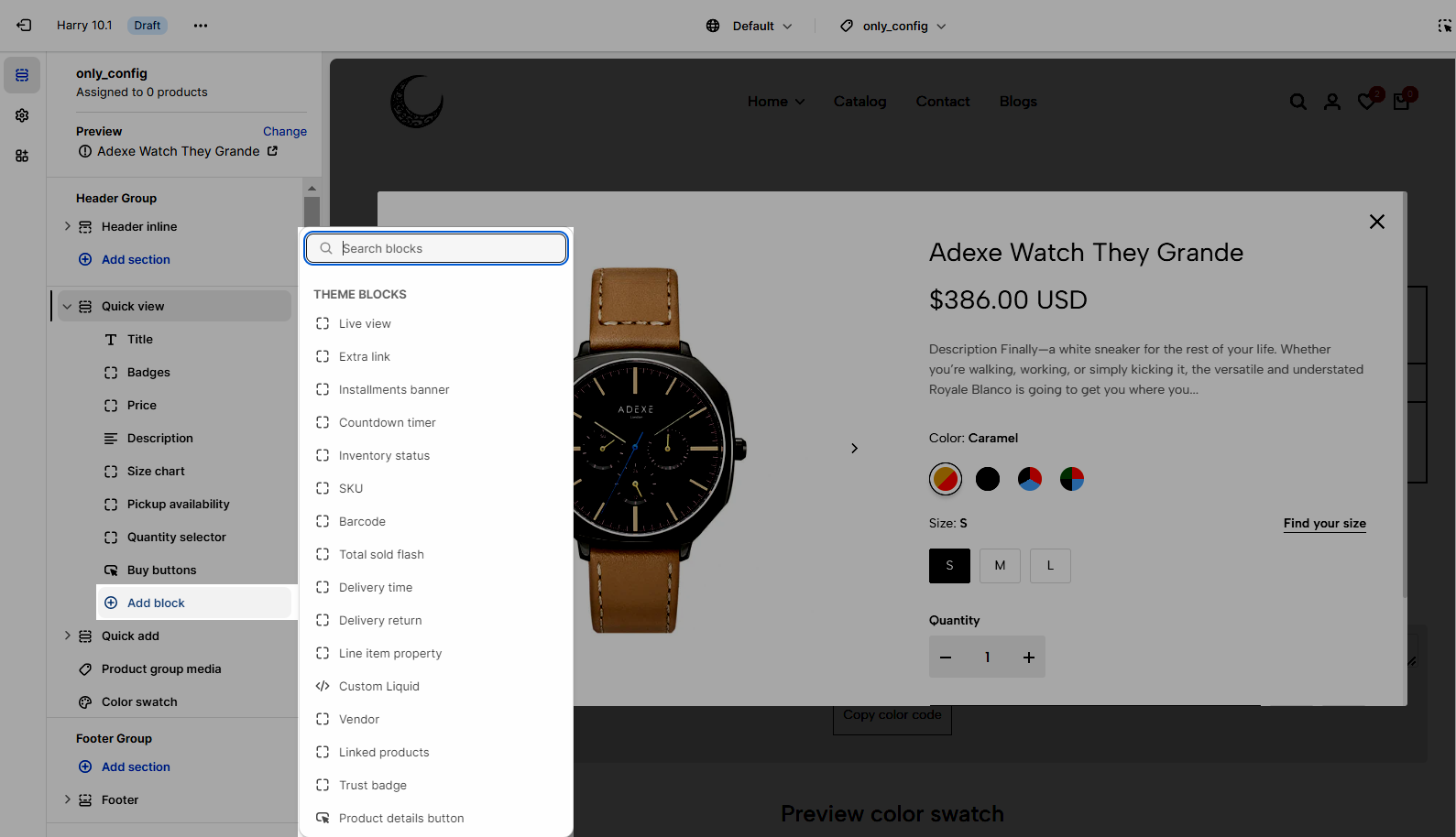Open the account user icon

[1332, 102]
